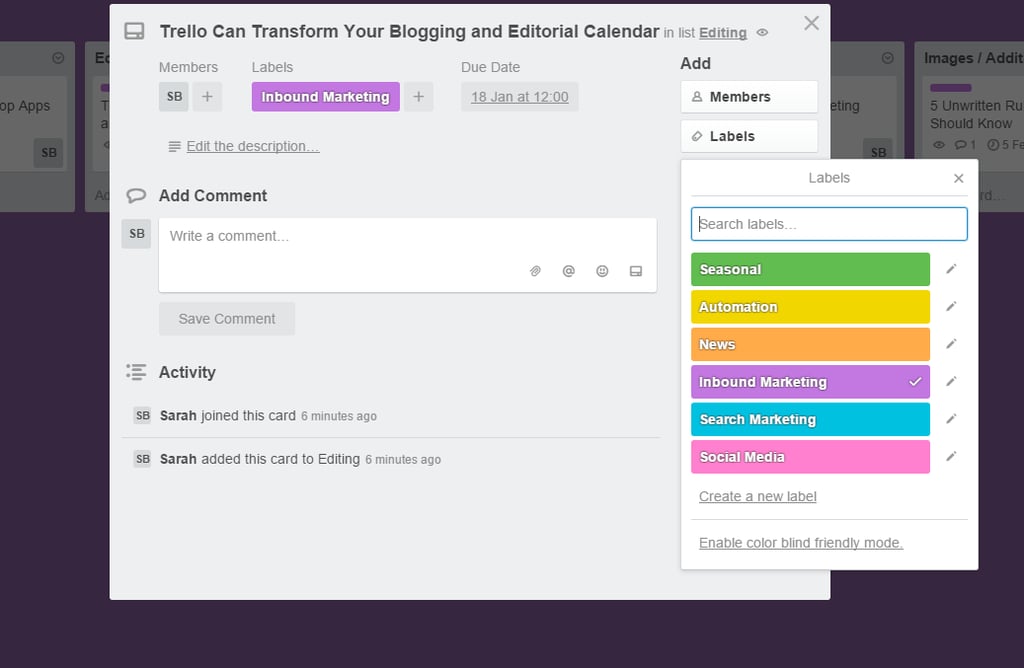Uncheck the Inbound Marketing purple label
Image resolution: width=1024 pixels, height=668 pixels.
click(x=810, y=382)
